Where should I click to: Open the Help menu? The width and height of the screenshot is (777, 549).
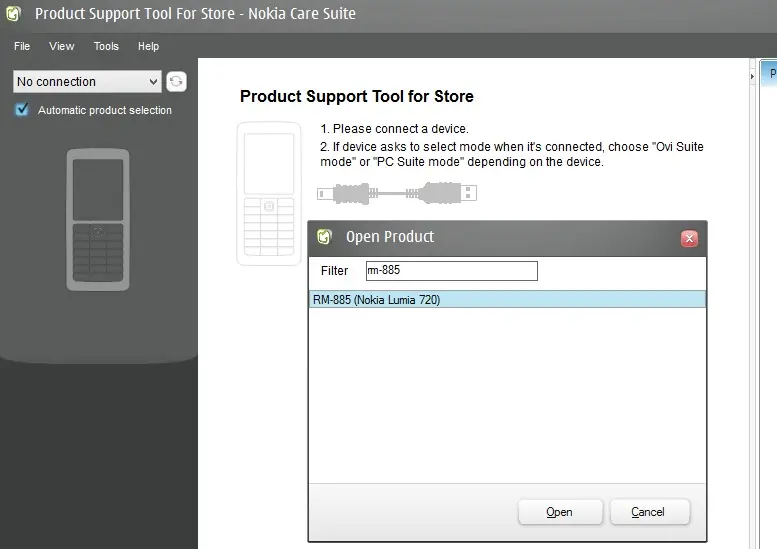click(148, 46)
